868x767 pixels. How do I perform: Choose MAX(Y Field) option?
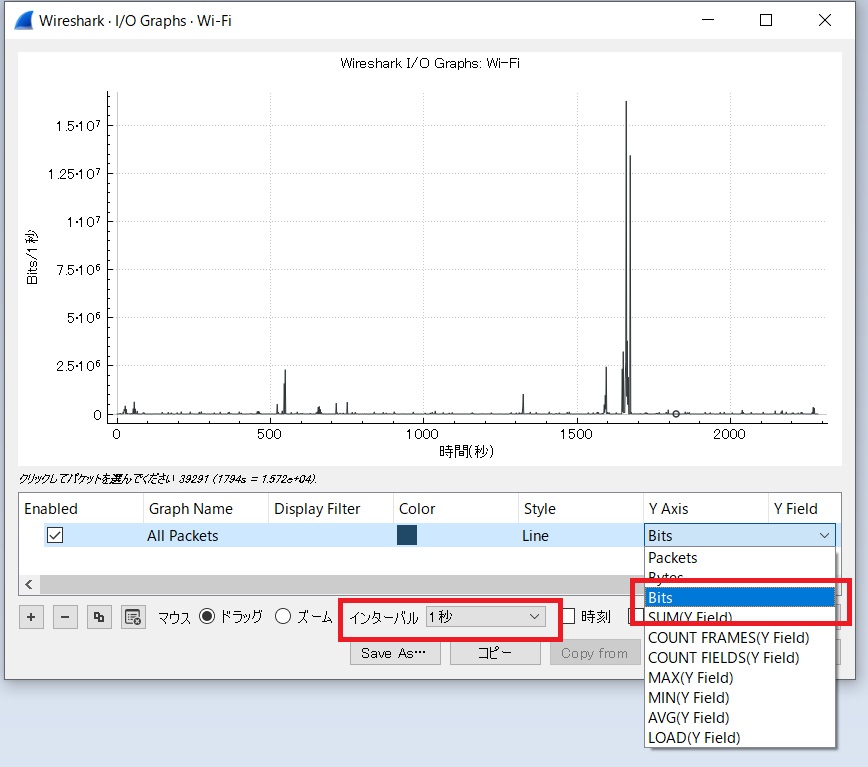(x=740, y=677)
